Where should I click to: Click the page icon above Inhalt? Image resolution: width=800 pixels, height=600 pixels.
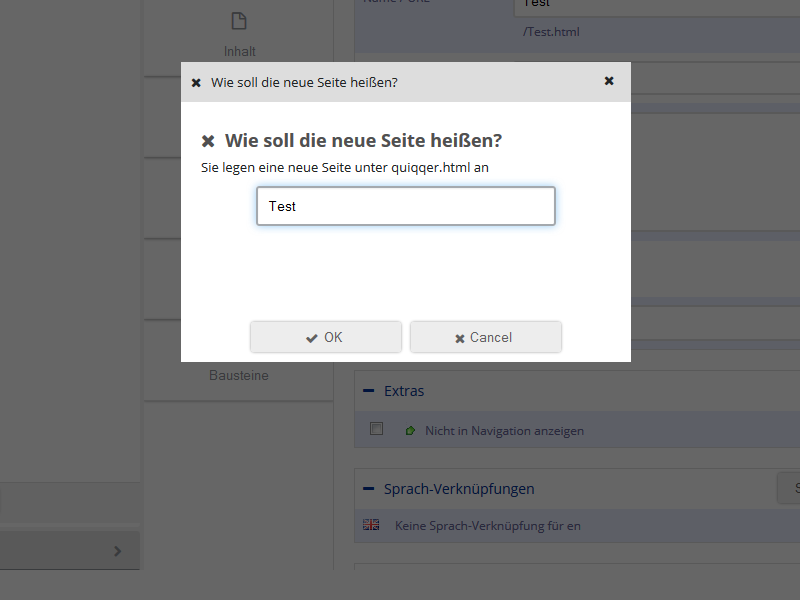238,20
